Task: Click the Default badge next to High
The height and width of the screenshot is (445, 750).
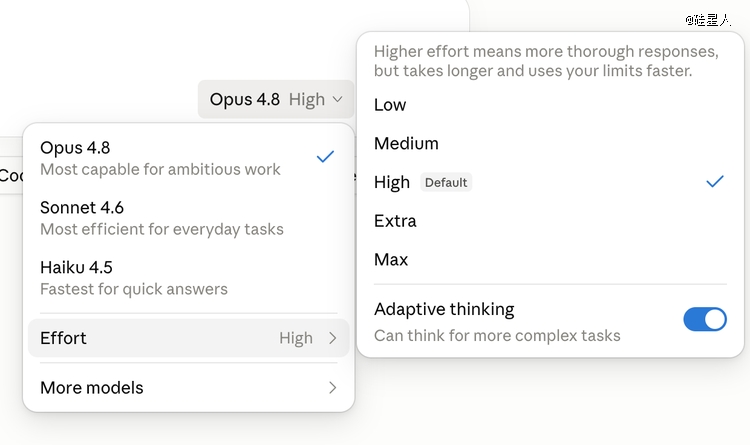Action: 446,182
